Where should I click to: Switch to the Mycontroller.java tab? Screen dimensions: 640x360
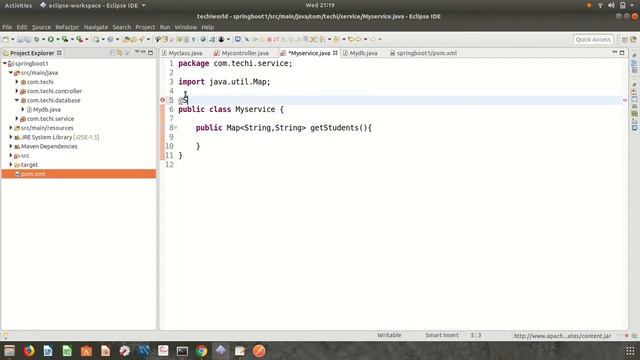242,53
